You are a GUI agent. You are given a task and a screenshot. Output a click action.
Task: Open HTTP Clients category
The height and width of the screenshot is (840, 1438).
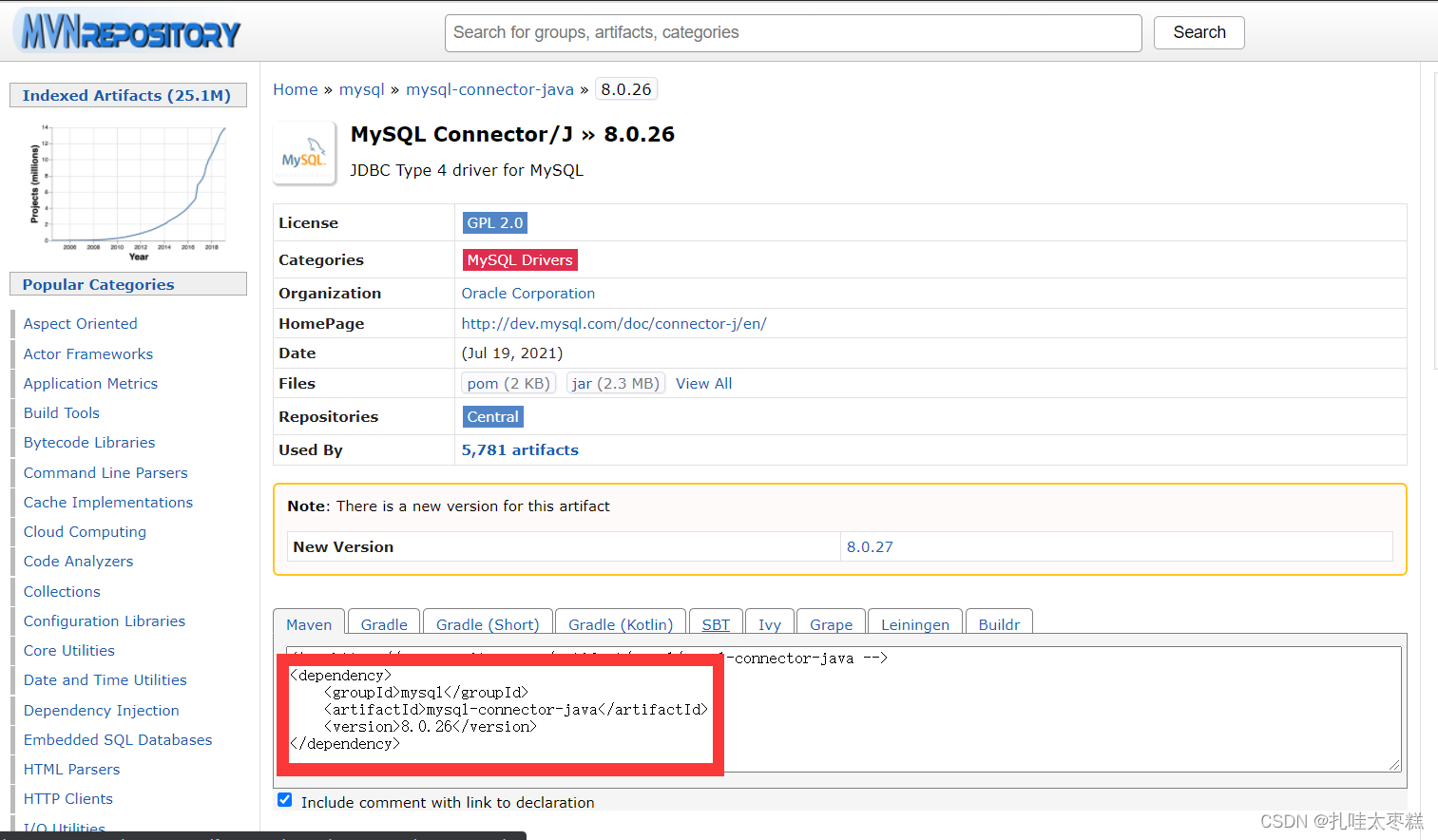click(68, 798)
